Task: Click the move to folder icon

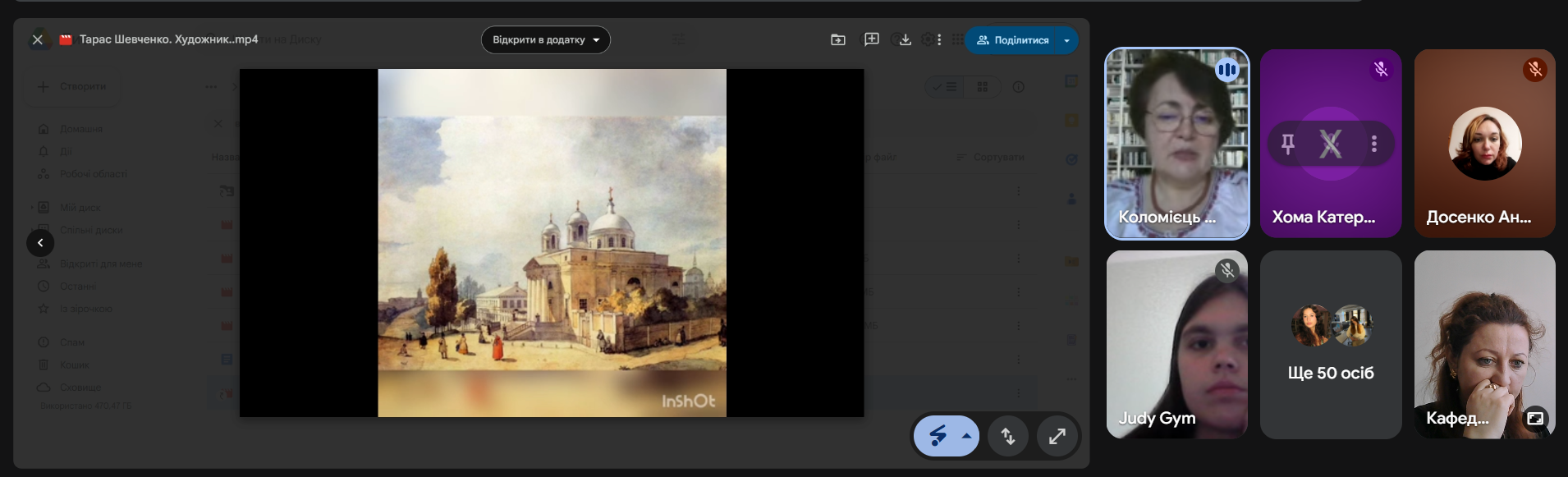Action: (837, 39)
